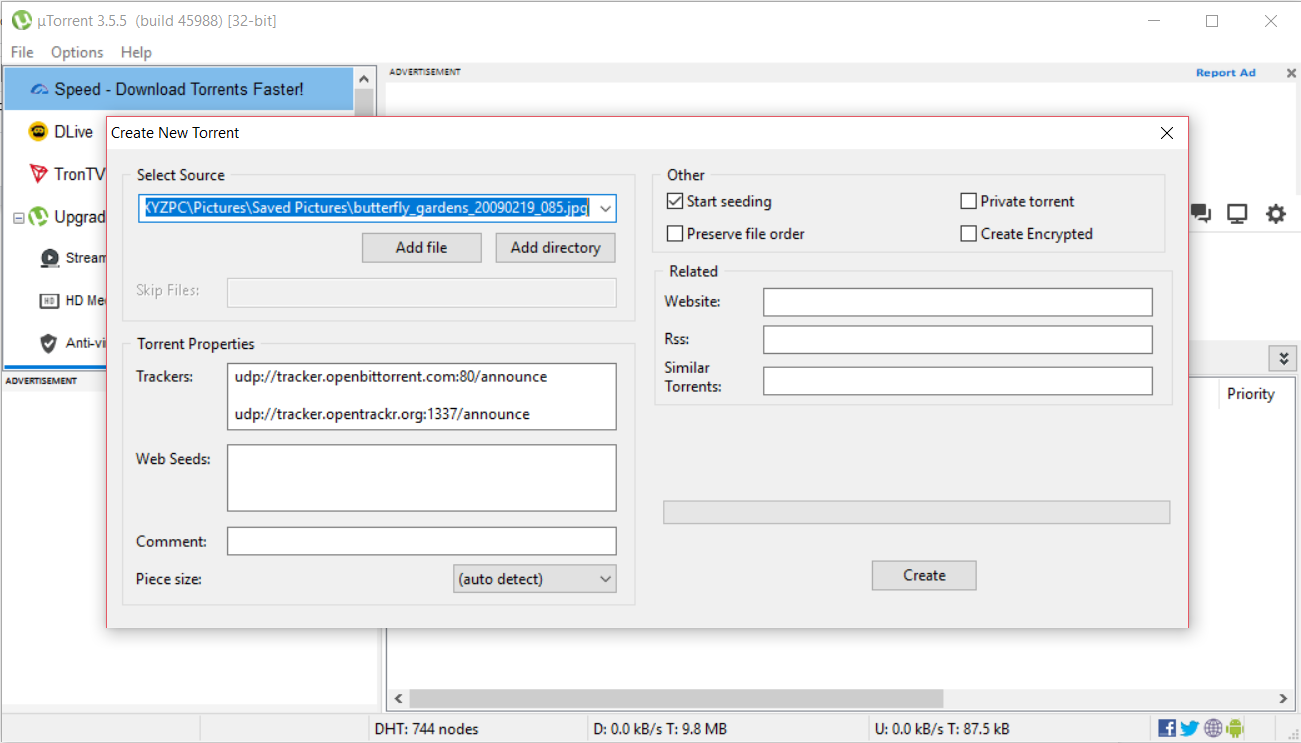The width and height of the screenshot is (1301, 743).
Task: Open the Piece size auto detect dropdown
Action: (535, 579)
